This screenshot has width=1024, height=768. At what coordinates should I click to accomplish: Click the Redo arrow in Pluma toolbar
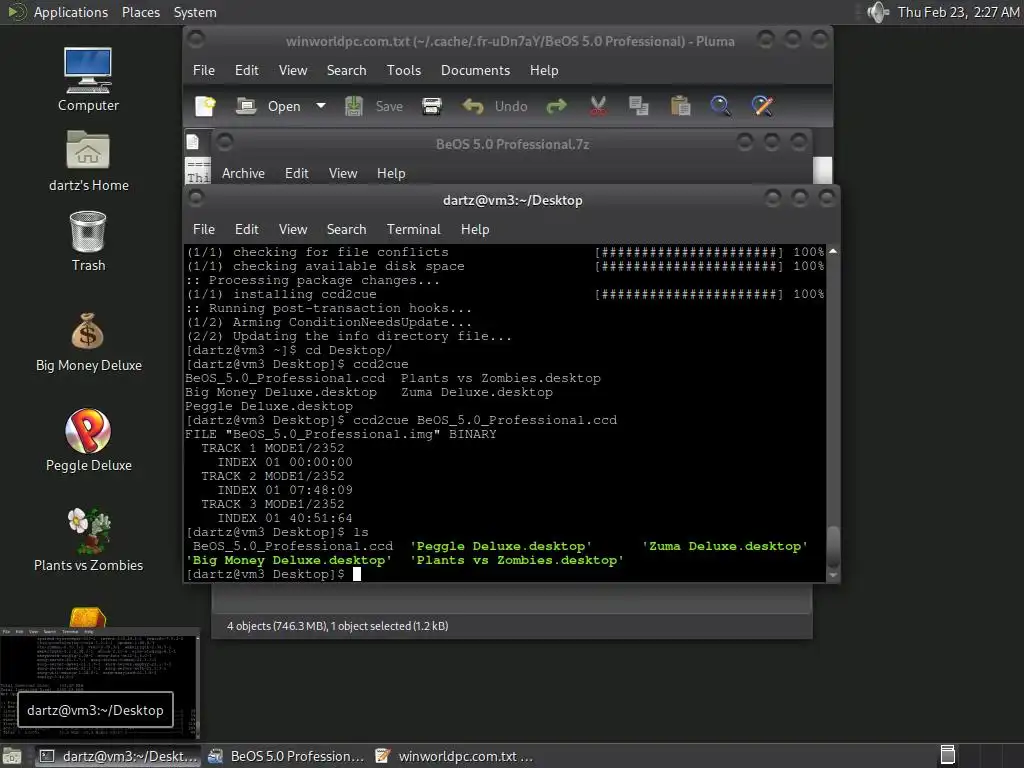coord(556,106)
